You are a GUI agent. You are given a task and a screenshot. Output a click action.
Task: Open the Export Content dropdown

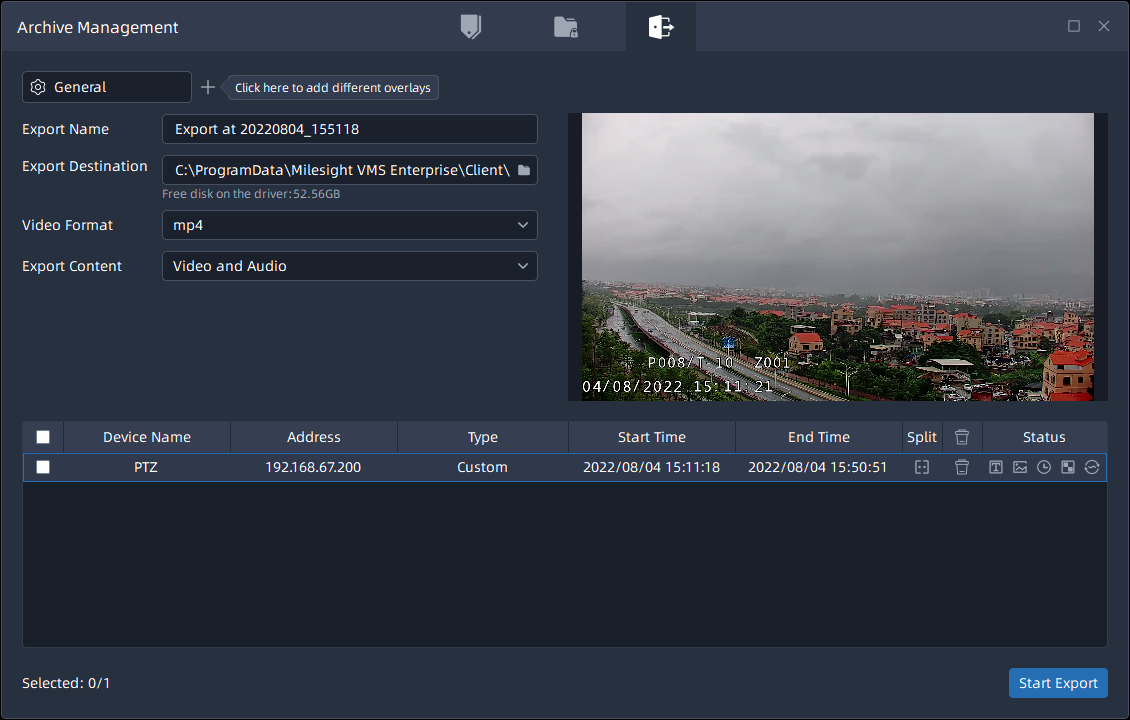(349, 266)
